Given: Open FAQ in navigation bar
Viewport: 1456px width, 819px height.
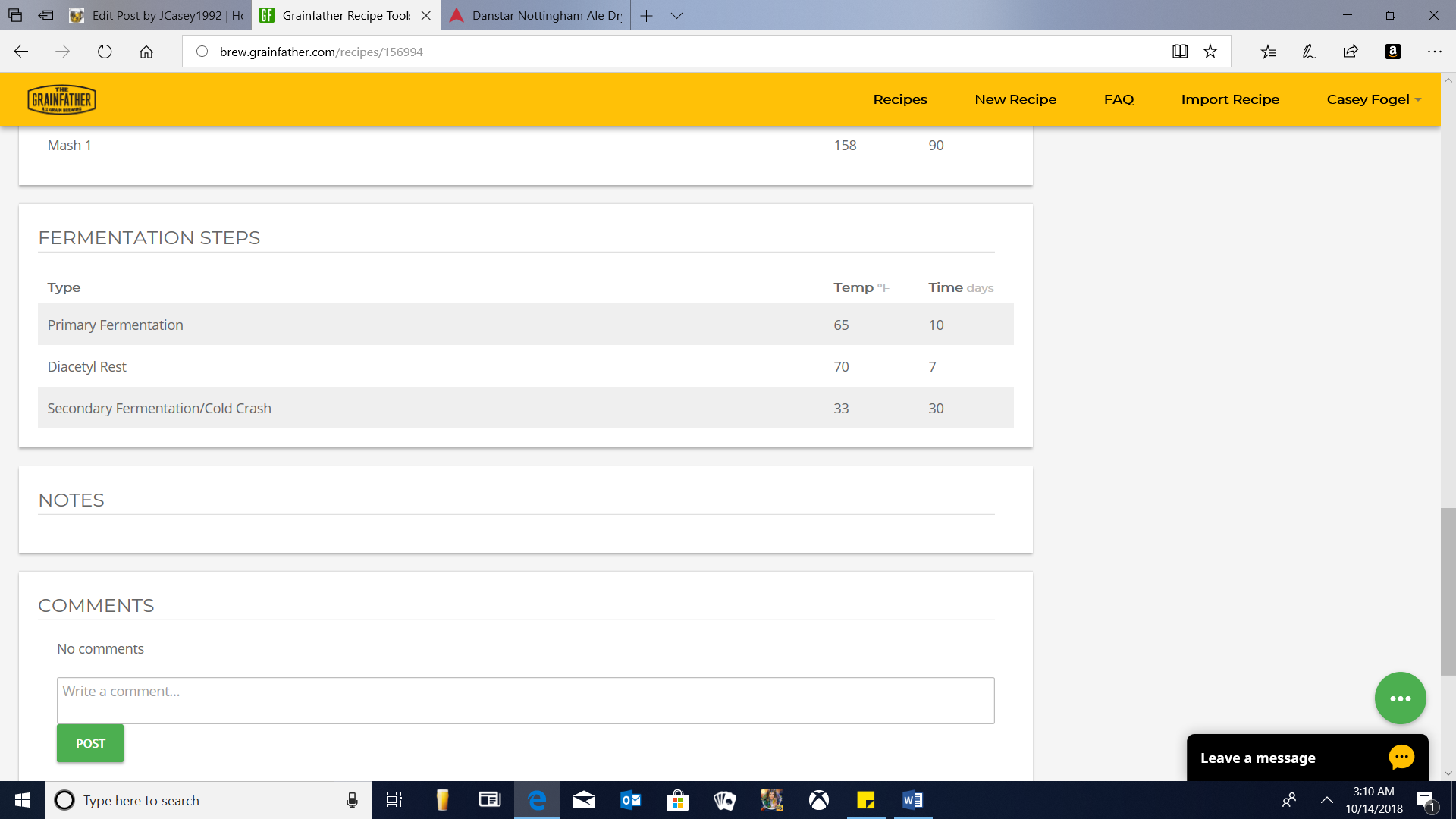Looking at the screenshot, I should coord(1119,99).
